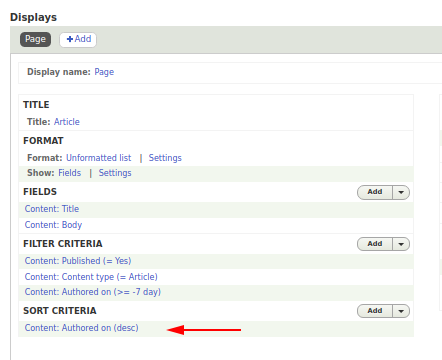Expand the SORT CRITERIA dropdown arrow
The image size is (442, 360).
coord(401,311)
